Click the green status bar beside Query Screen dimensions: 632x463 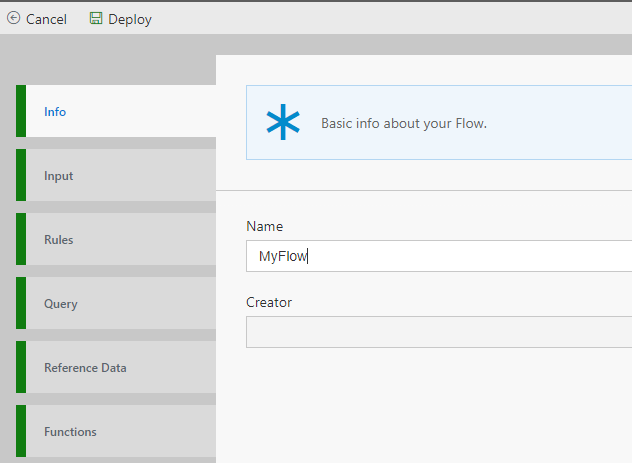tap(21, 303)
